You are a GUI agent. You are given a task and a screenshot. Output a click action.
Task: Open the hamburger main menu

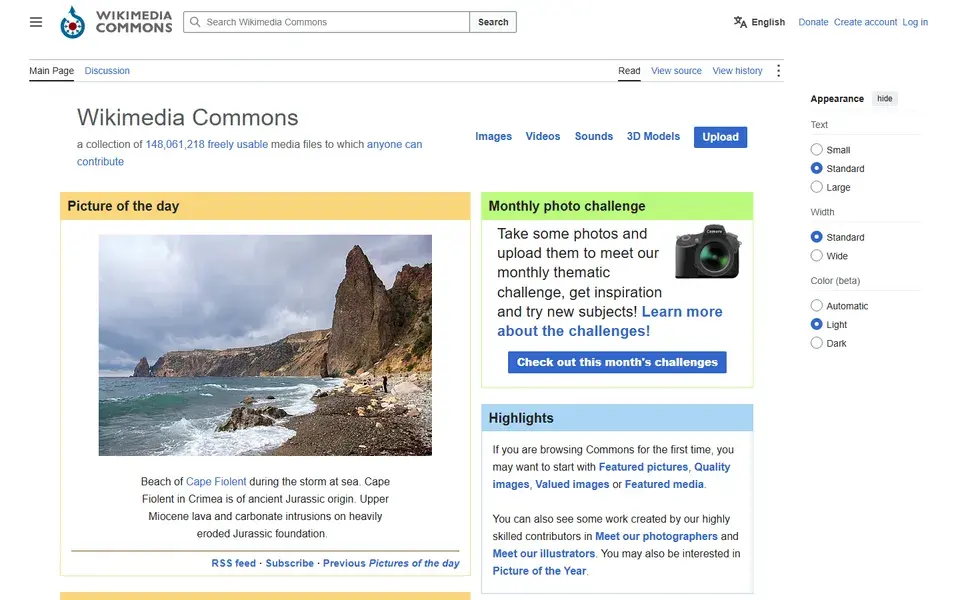(x=36, y=22)
